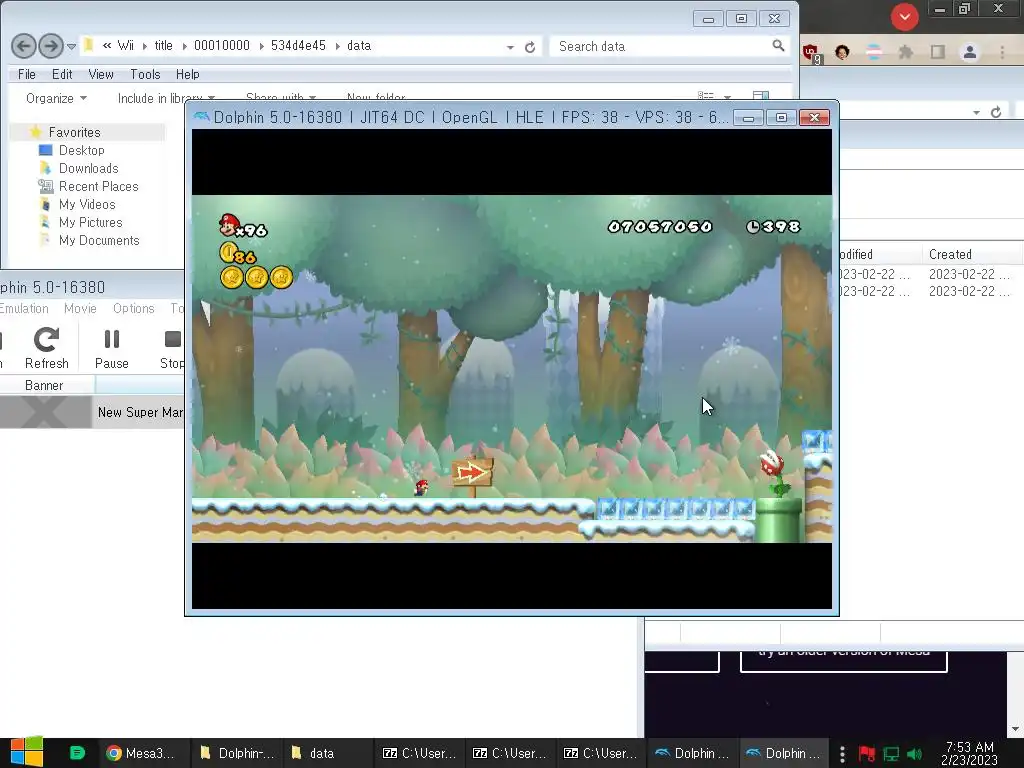Viewport: 1024px width, 768px height.
Task: Open the extensions puzzle piece menu
Action: (x=905, y=52)
